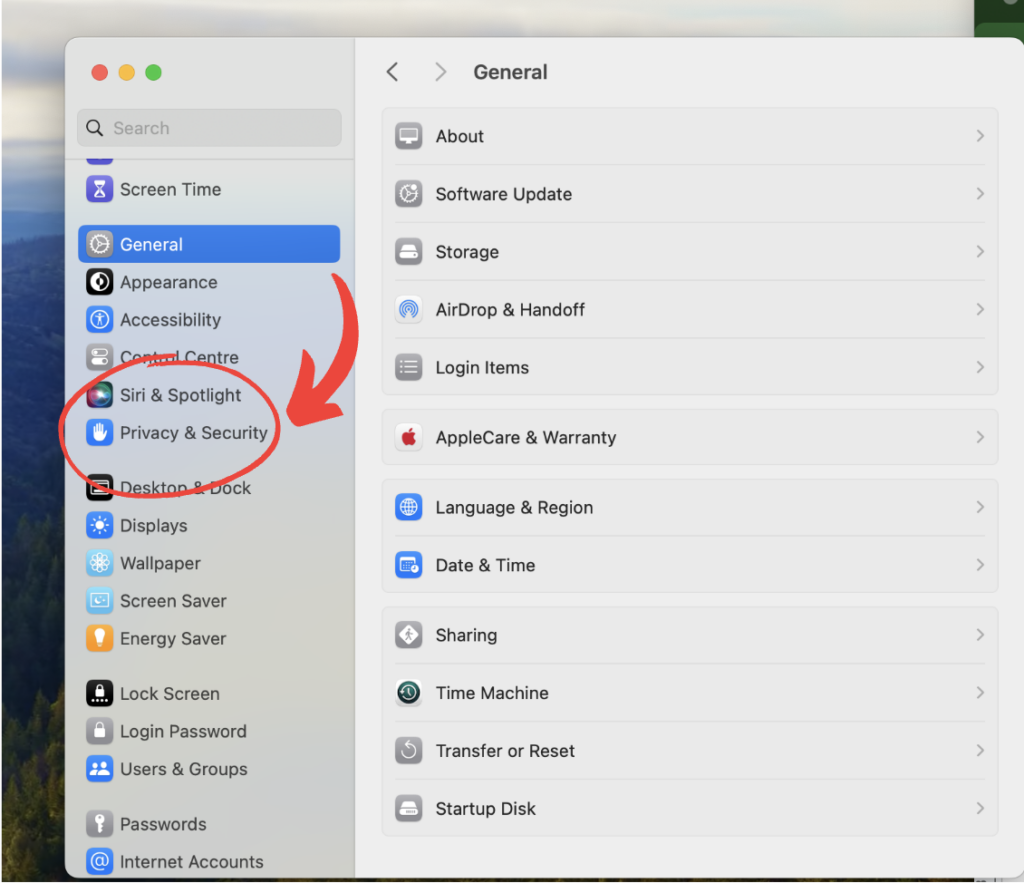Click the Wallpaper icon

98,563
